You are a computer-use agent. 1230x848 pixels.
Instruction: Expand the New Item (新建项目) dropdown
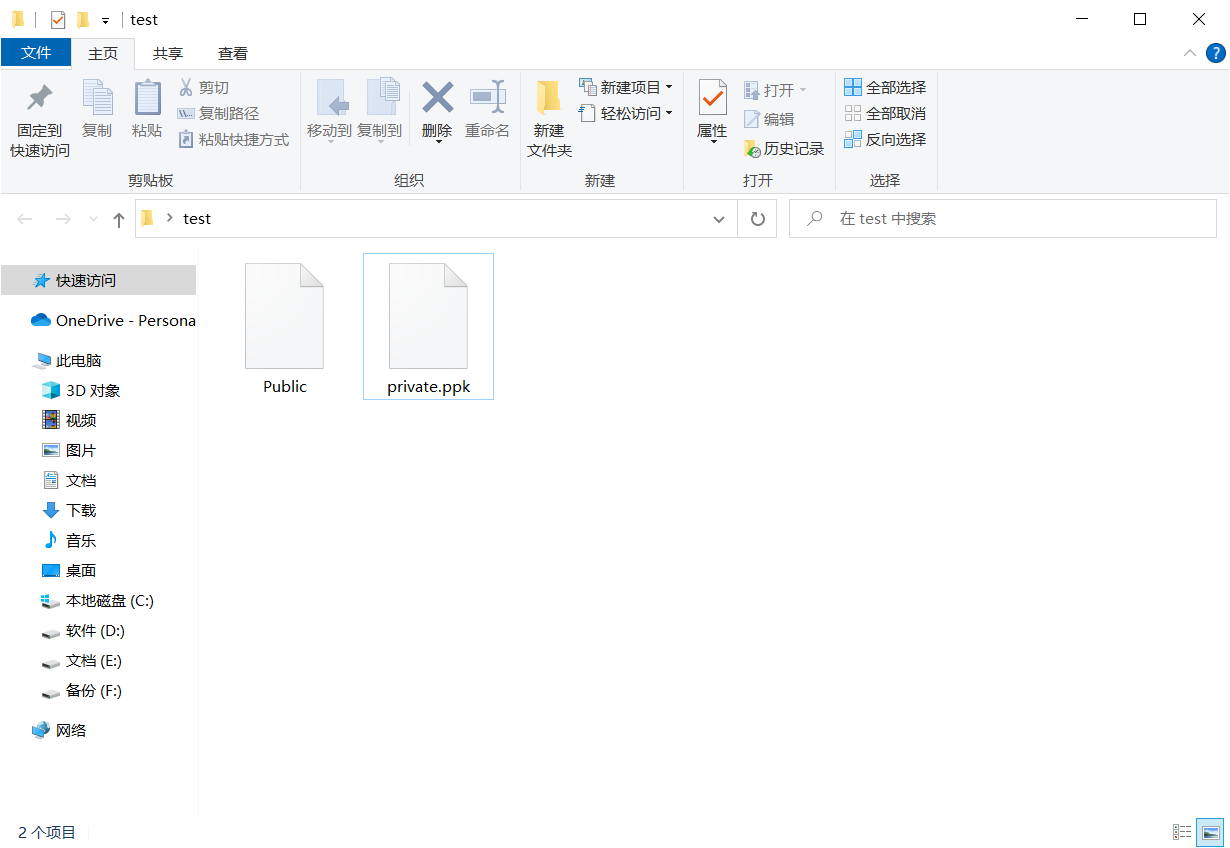668,88
